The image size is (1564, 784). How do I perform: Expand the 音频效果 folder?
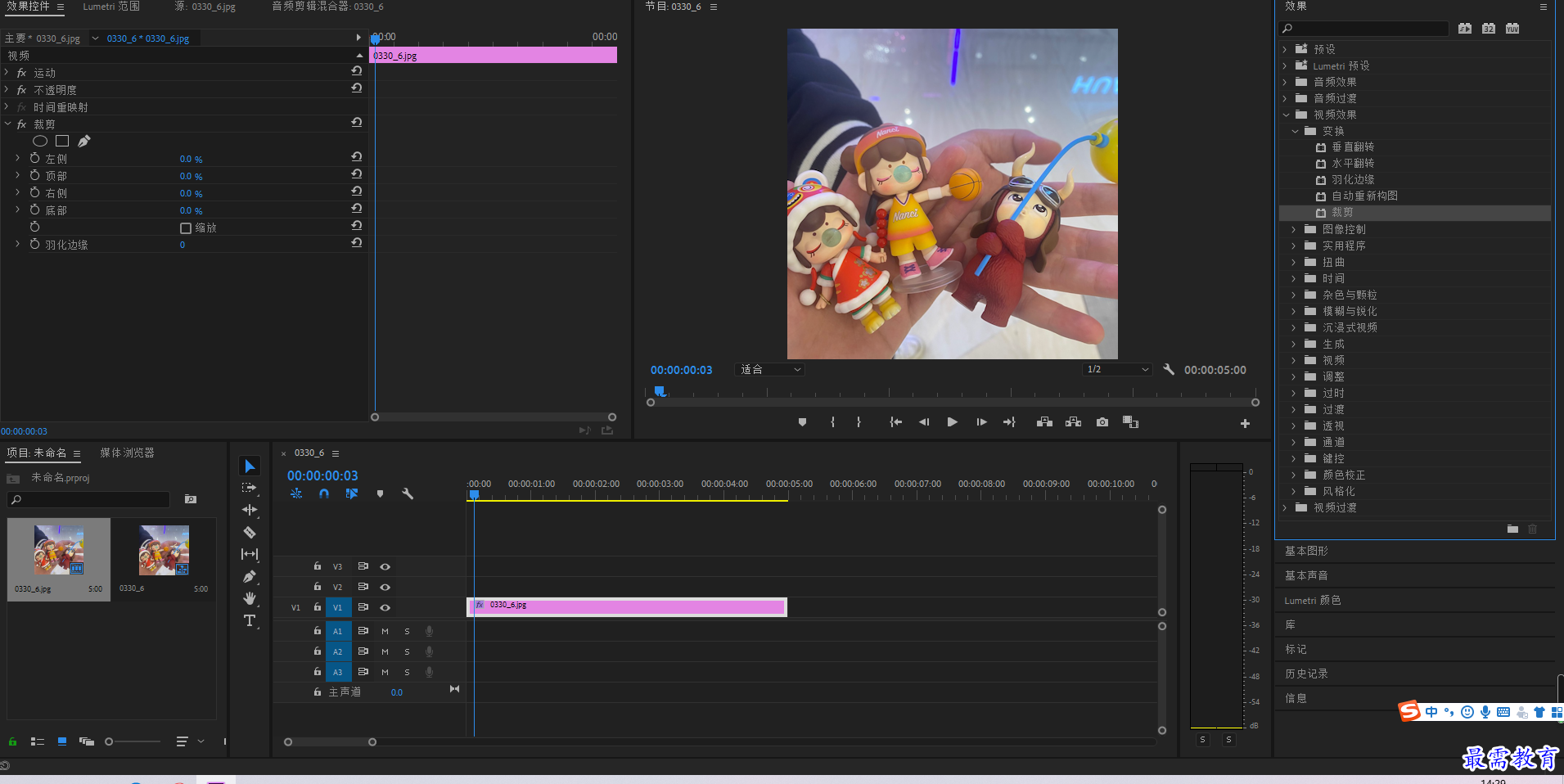point(1285,82)
